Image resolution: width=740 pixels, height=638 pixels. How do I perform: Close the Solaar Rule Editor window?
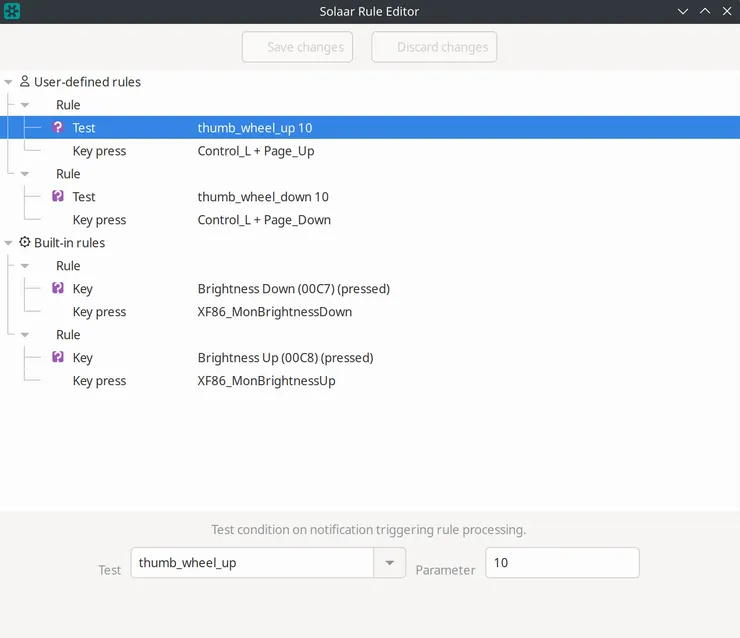tap(727, 11)
